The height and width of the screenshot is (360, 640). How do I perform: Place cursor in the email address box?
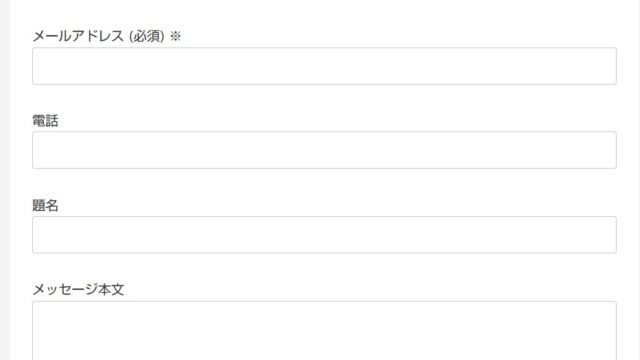click(x=324, y=66)
